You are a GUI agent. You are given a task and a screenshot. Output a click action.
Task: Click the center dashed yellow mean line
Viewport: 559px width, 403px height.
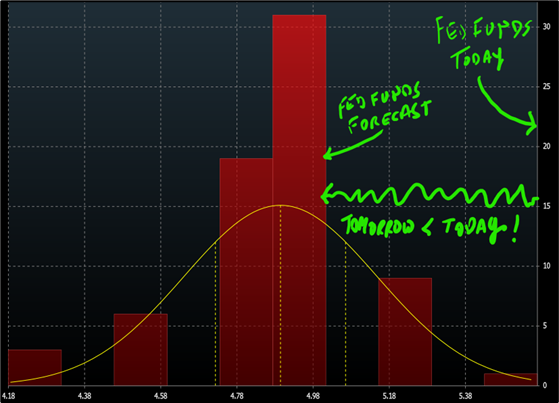281,295
